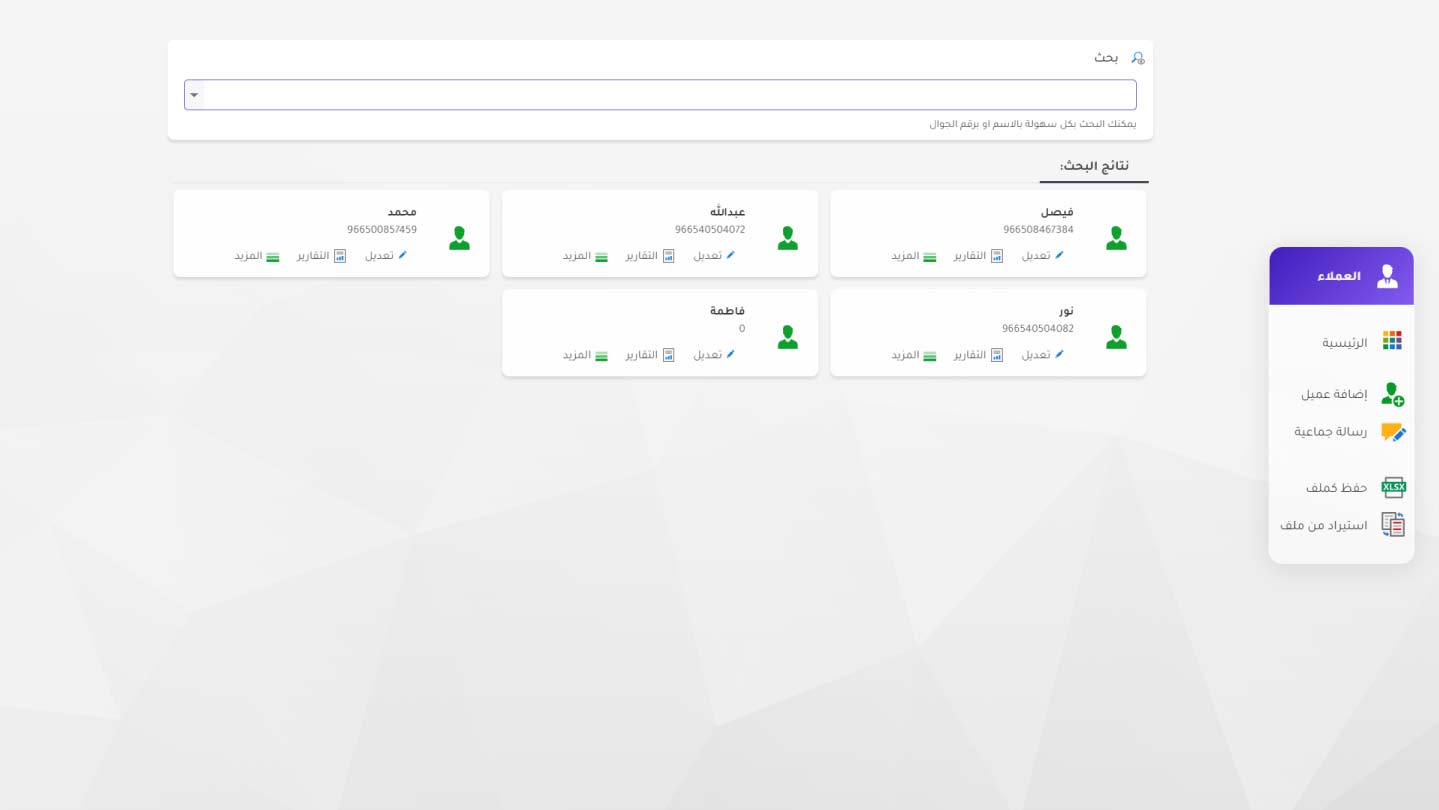
Task: Click the المزيد list icon on نور's card
Action: pyautogui.click(x=931, y=354)
